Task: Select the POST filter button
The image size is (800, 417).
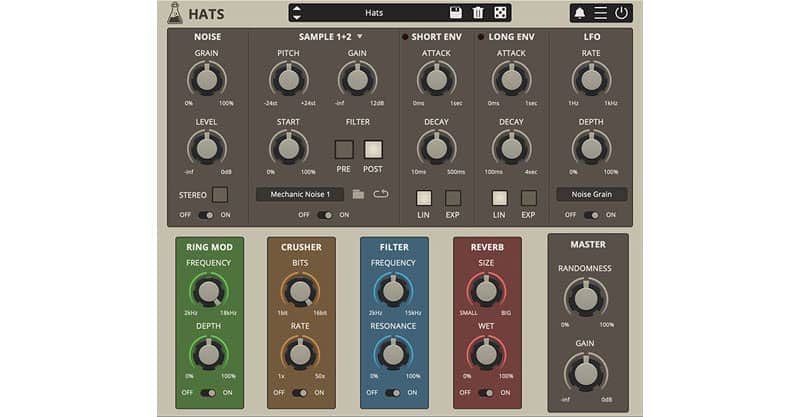Action: tap(373, 150)
